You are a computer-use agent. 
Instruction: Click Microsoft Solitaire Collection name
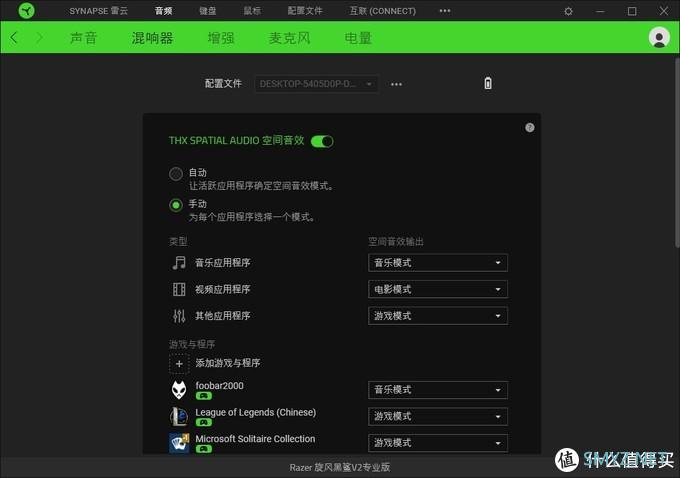pyautogui.click(x=255, y=439)
